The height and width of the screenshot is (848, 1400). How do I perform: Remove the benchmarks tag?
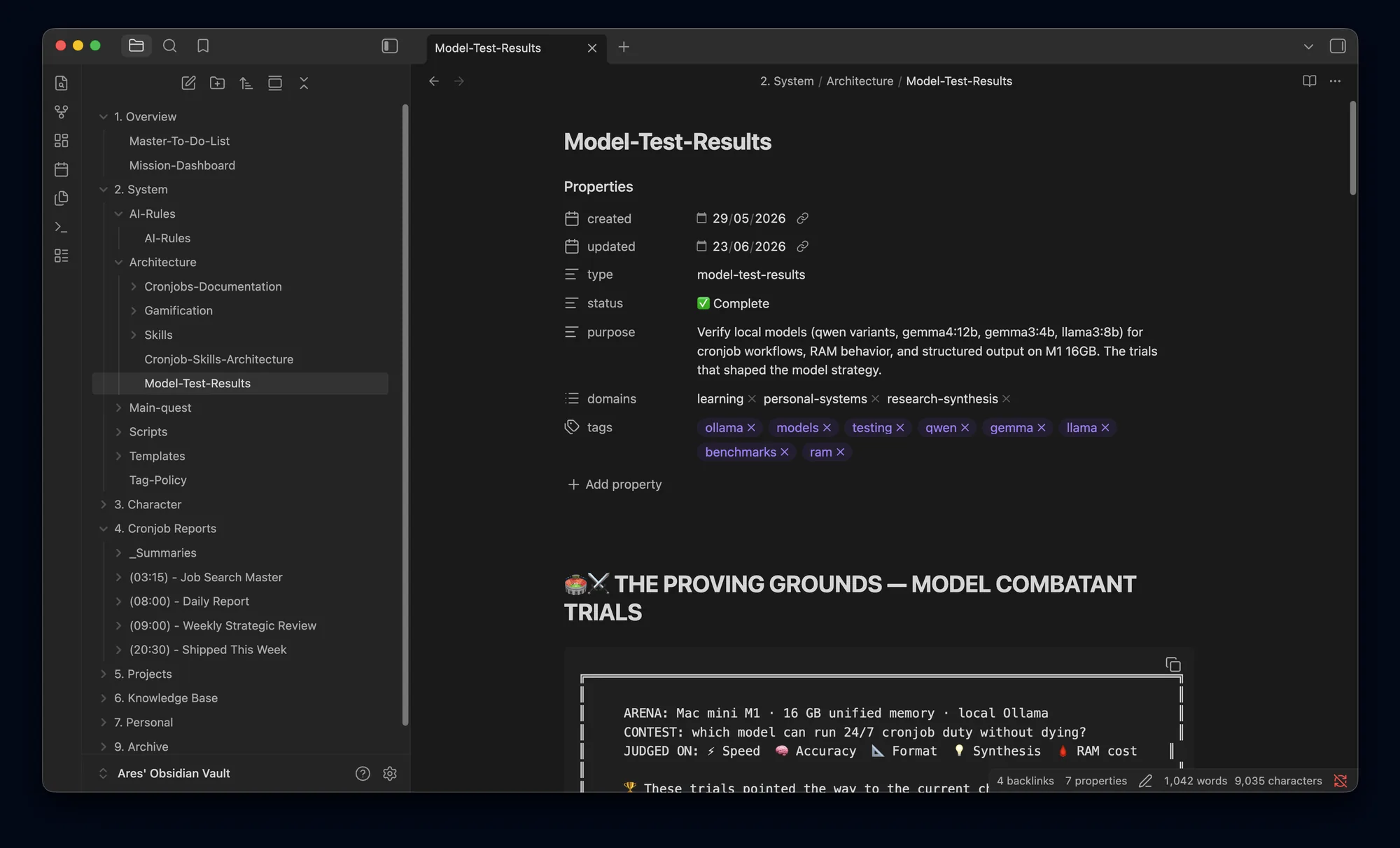tap(785, 452)
